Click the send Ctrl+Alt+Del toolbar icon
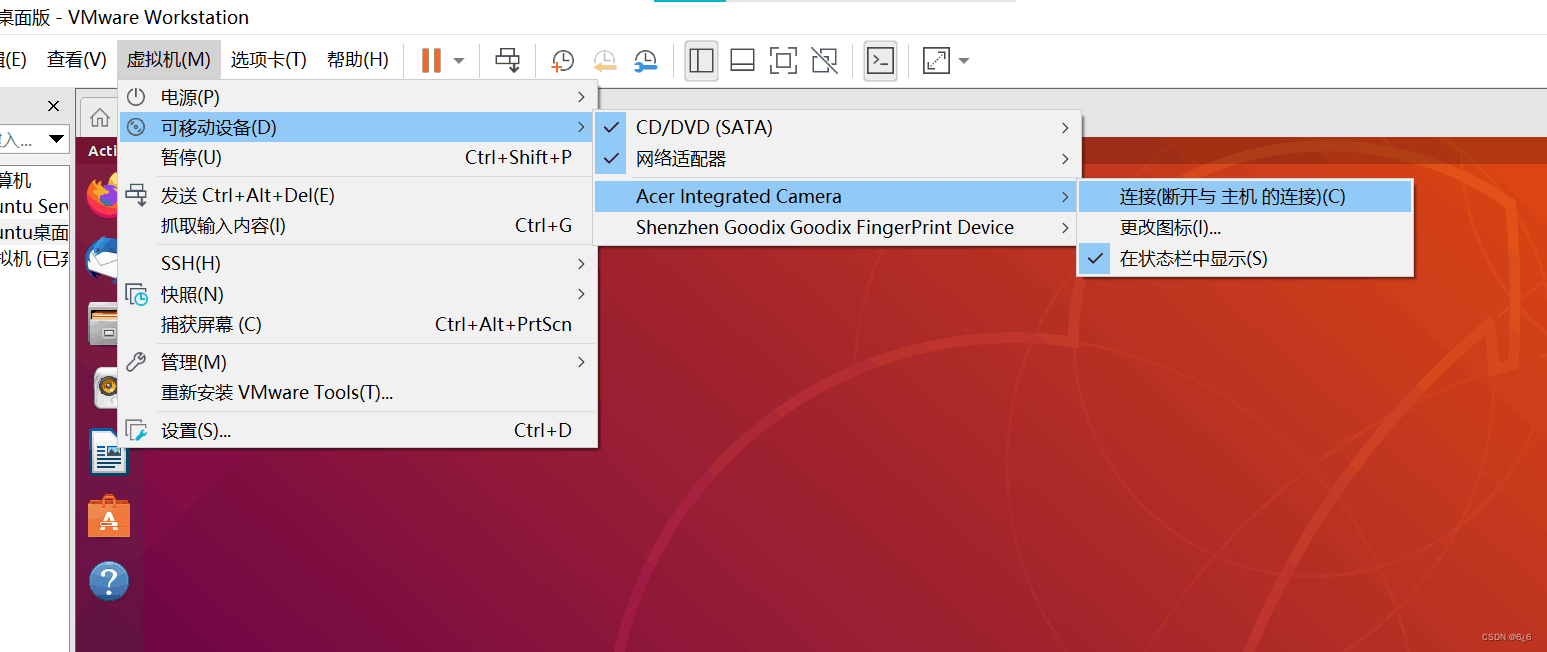 pyautogui.click(x=508, y=60)
